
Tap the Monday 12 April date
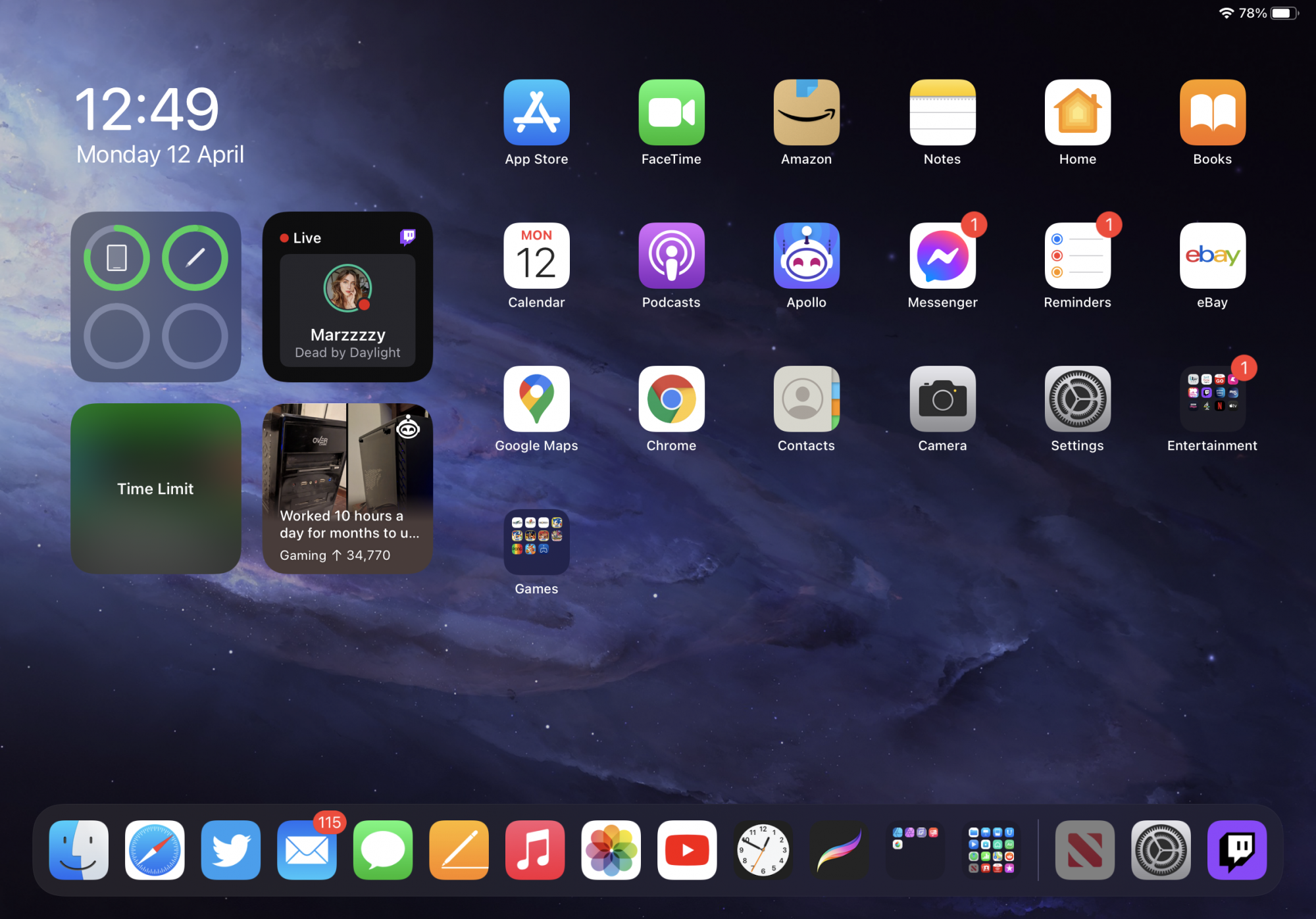(x=160, y=155)
